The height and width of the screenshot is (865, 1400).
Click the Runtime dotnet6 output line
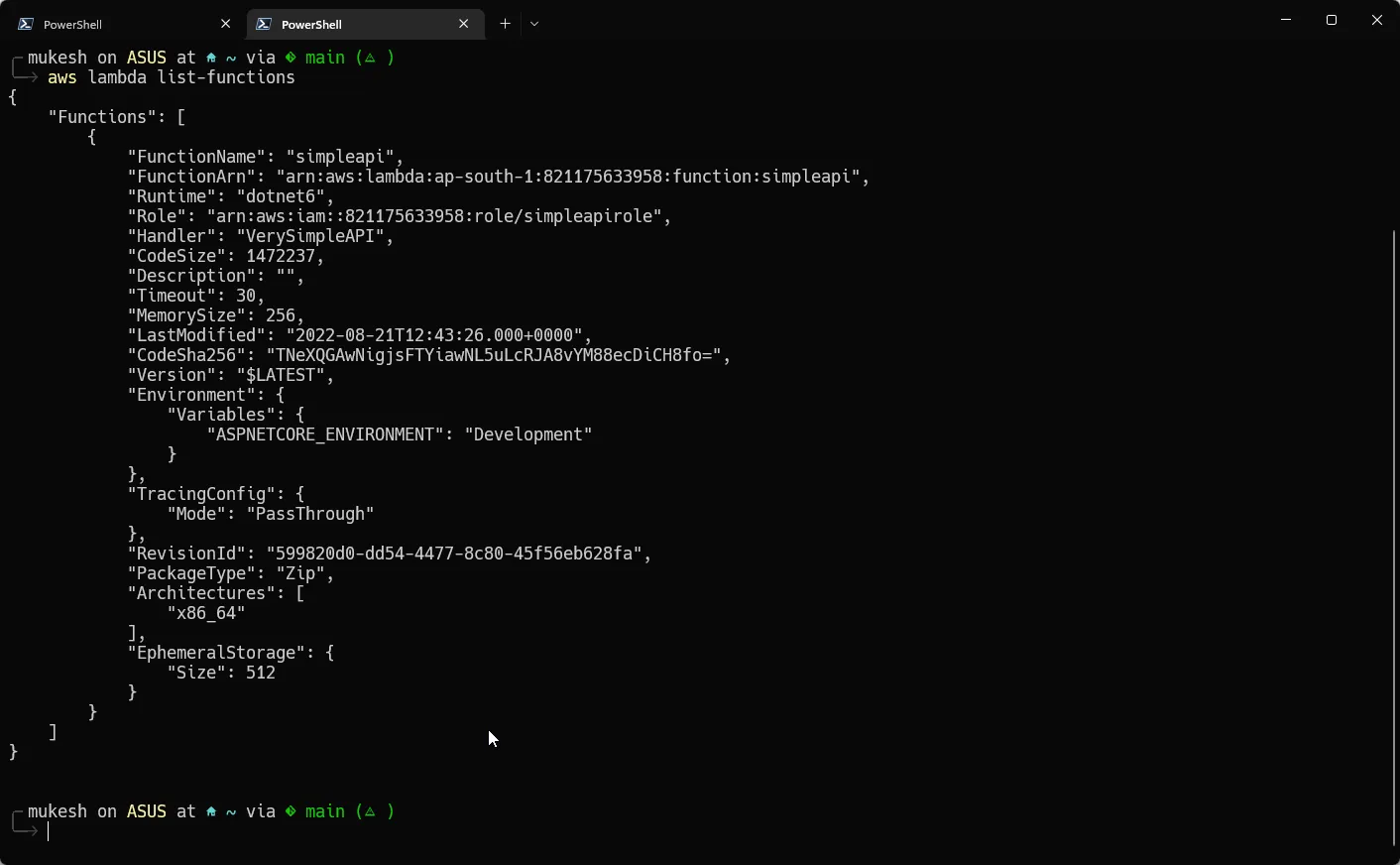tap(228, 196)
